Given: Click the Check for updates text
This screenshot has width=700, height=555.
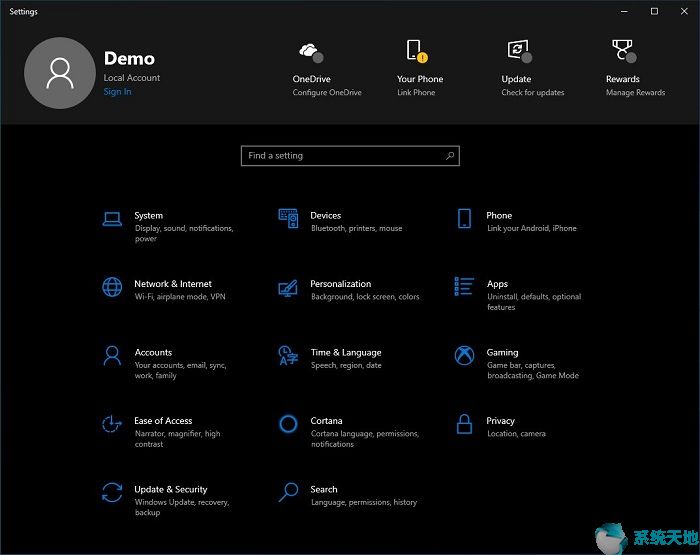Looking at the screenshot, I should point(533,92).
